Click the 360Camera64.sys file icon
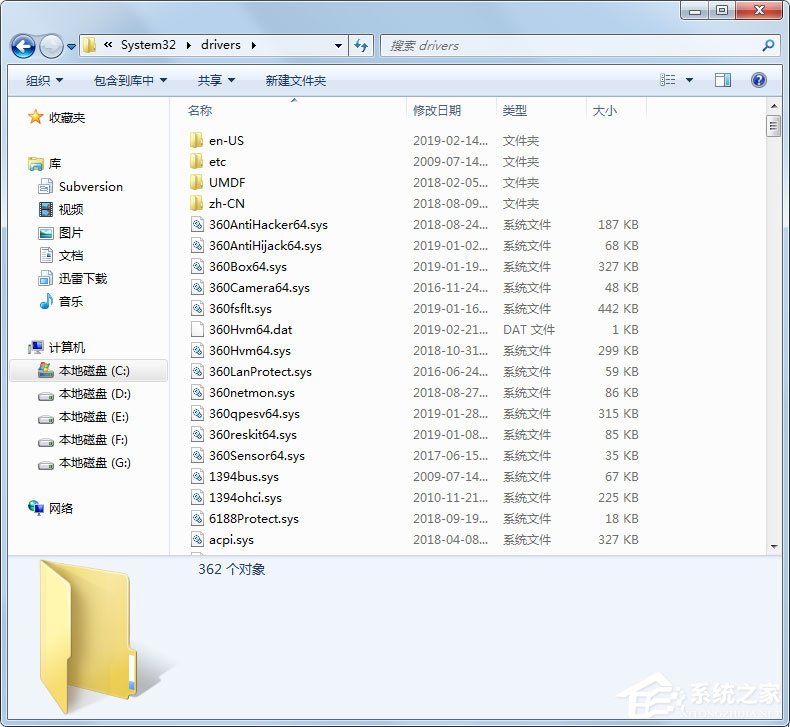This screenshot has height=727, width=790. [x=197, y=287]
